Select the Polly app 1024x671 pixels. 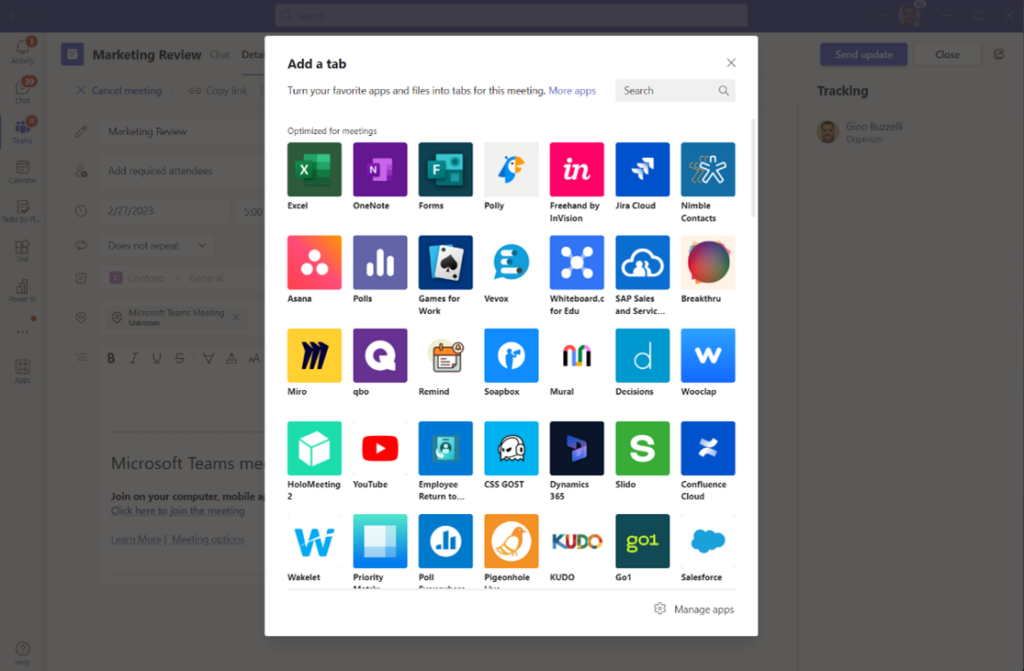pyautogui.click(x=510, y=169)
